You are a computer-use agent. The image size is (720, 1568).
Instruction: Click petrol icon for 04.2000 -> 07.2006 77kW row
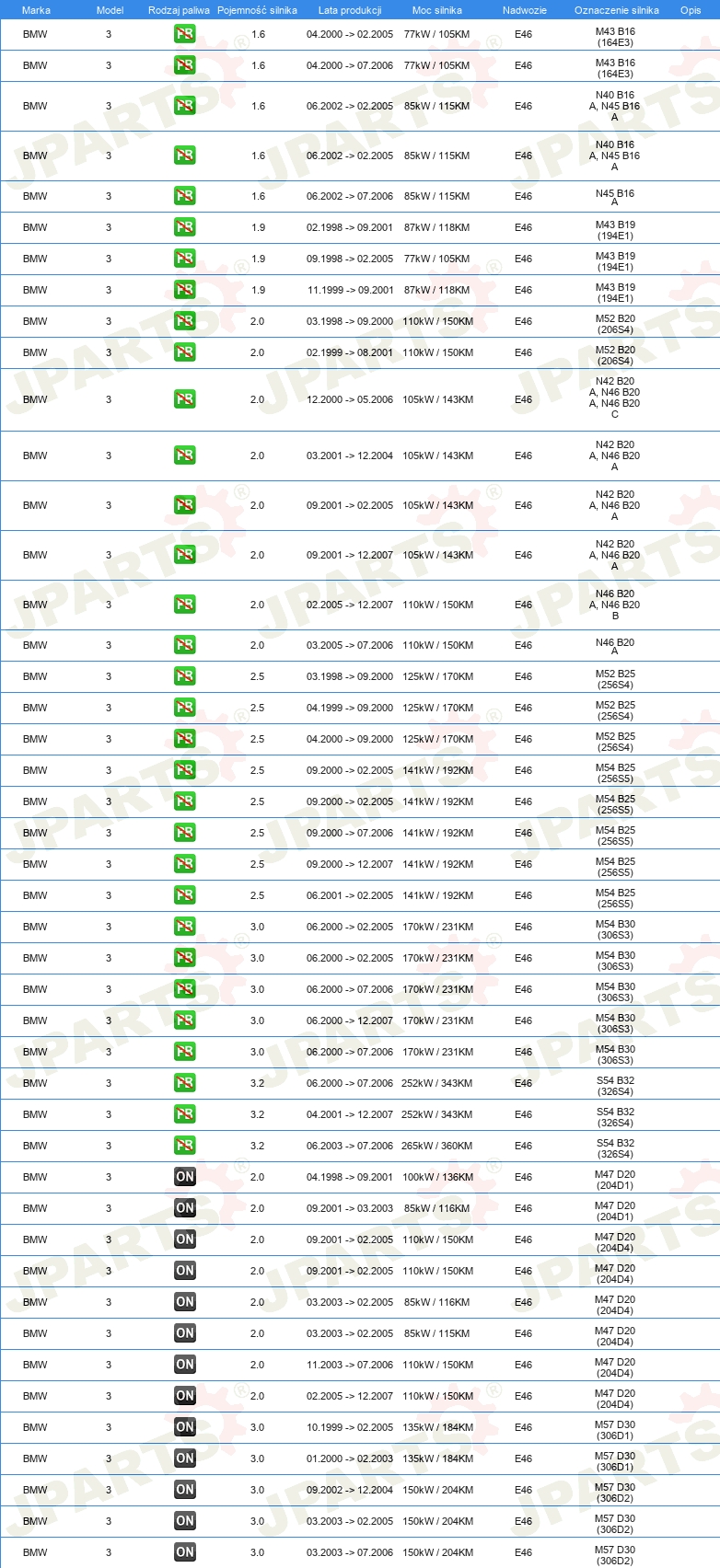pos(185,65)
